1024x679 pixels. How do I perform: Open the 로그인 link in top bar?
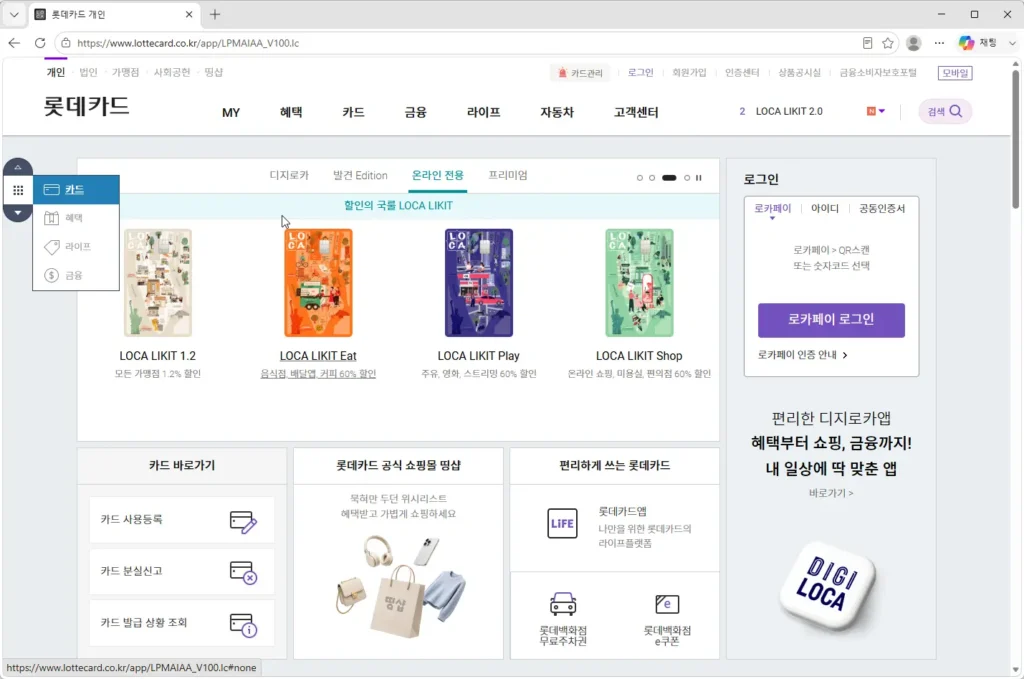click(640, 72)
